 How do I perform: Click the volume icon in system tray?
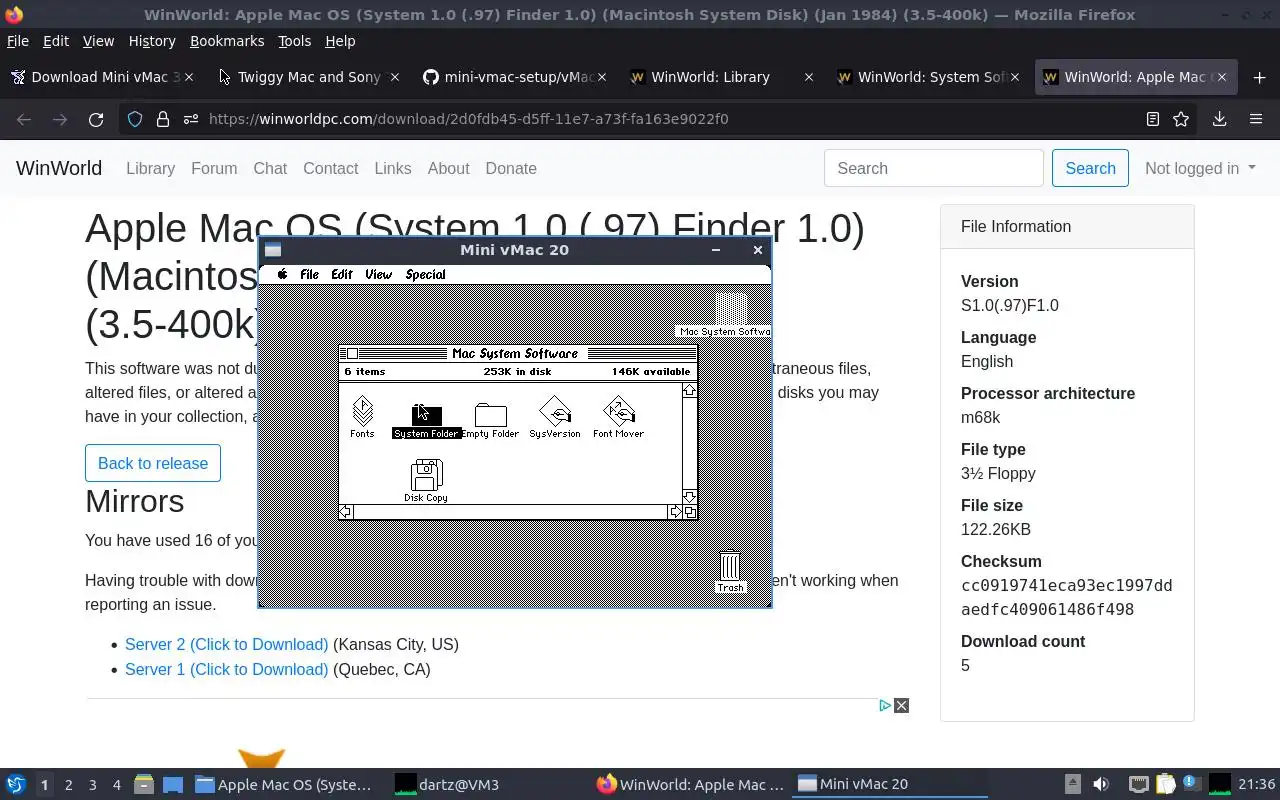coord(1101,784)
